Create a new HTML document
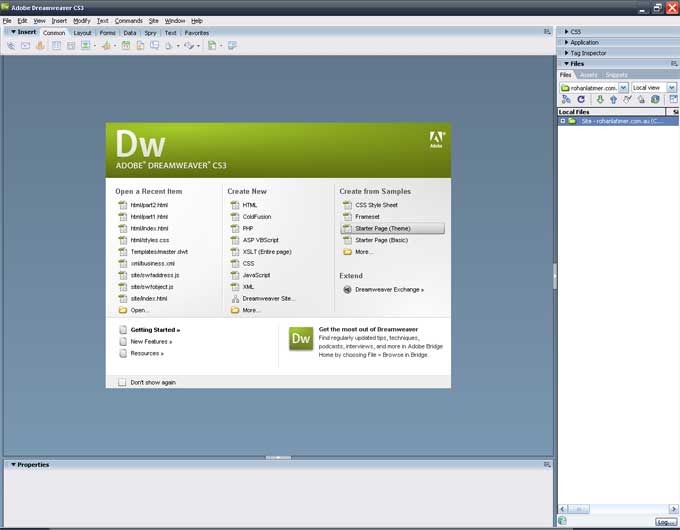The image size is (680, 530). (x=249, y=205)
